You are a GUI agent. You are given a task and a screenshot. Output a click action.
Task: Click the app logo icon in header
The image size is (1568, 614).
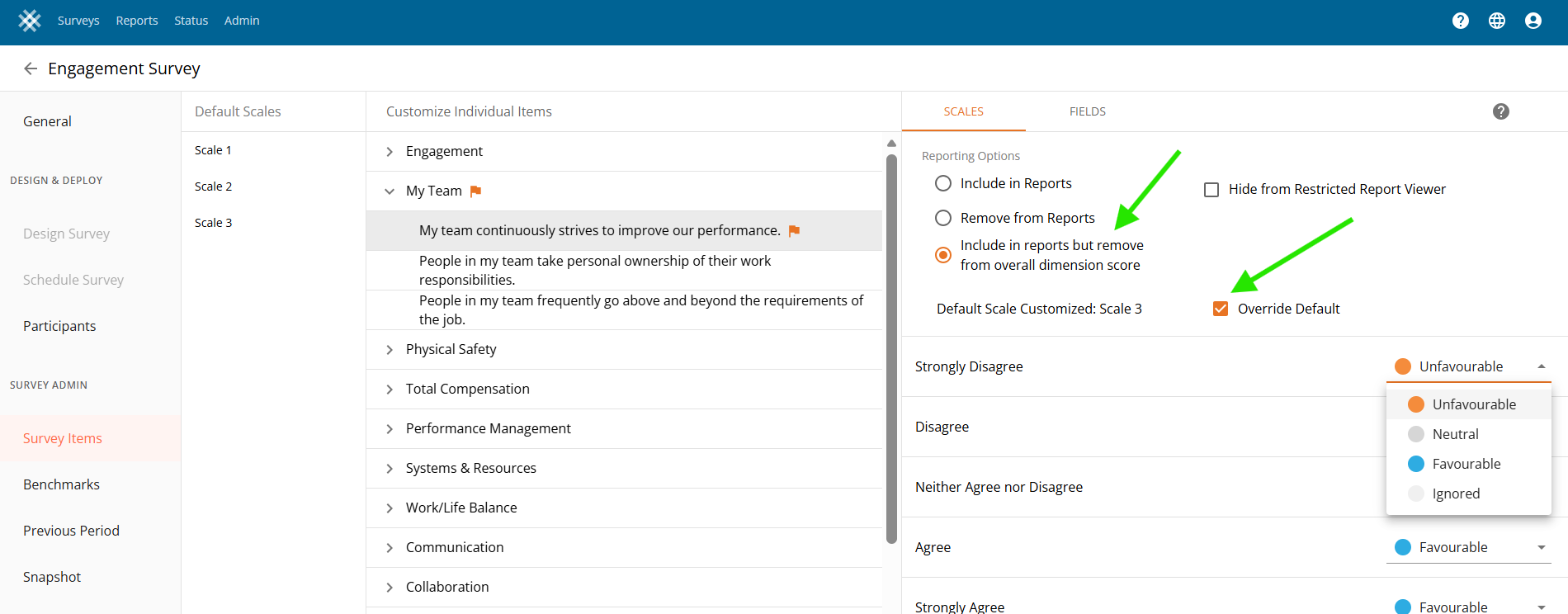[30, 21]
